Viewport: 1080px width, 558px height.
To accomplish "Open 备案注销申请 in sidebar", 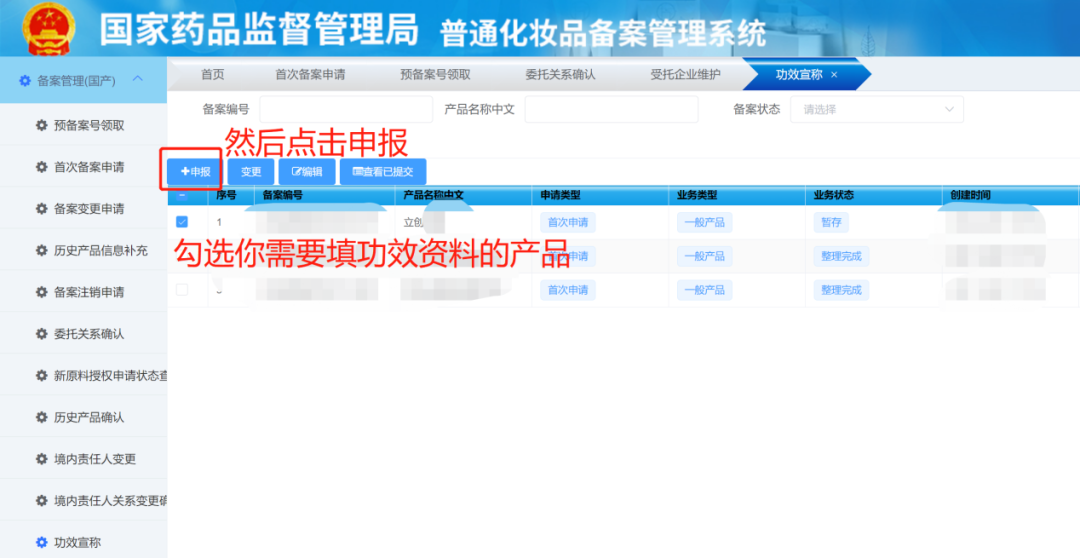I will pyautogui.click(x=83, y=292).
